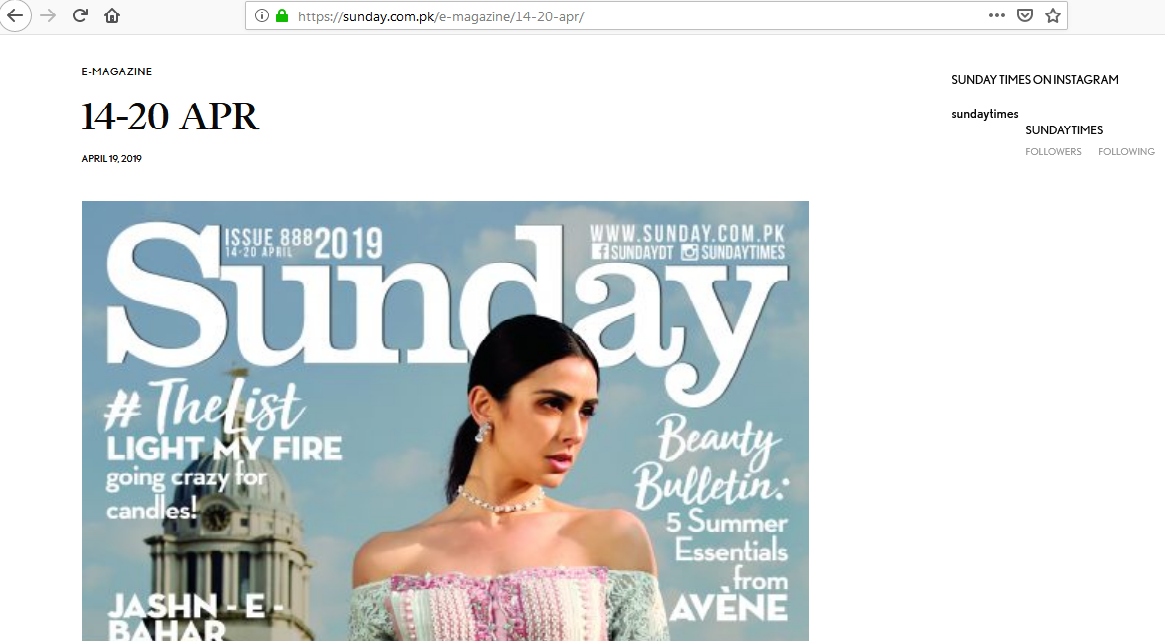
Task: Open the sundaytimes Instagram profile link
Action: (984, 114)
